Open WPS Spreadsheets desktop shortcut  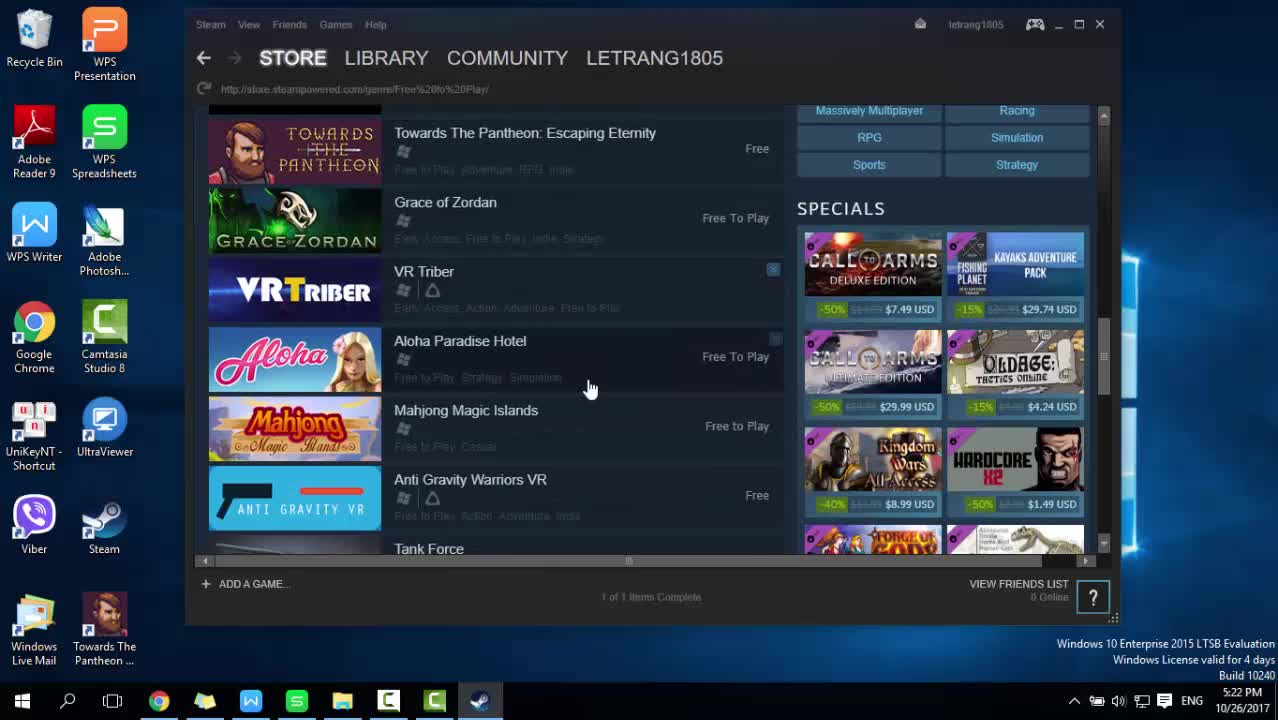(x=104, y=142)
